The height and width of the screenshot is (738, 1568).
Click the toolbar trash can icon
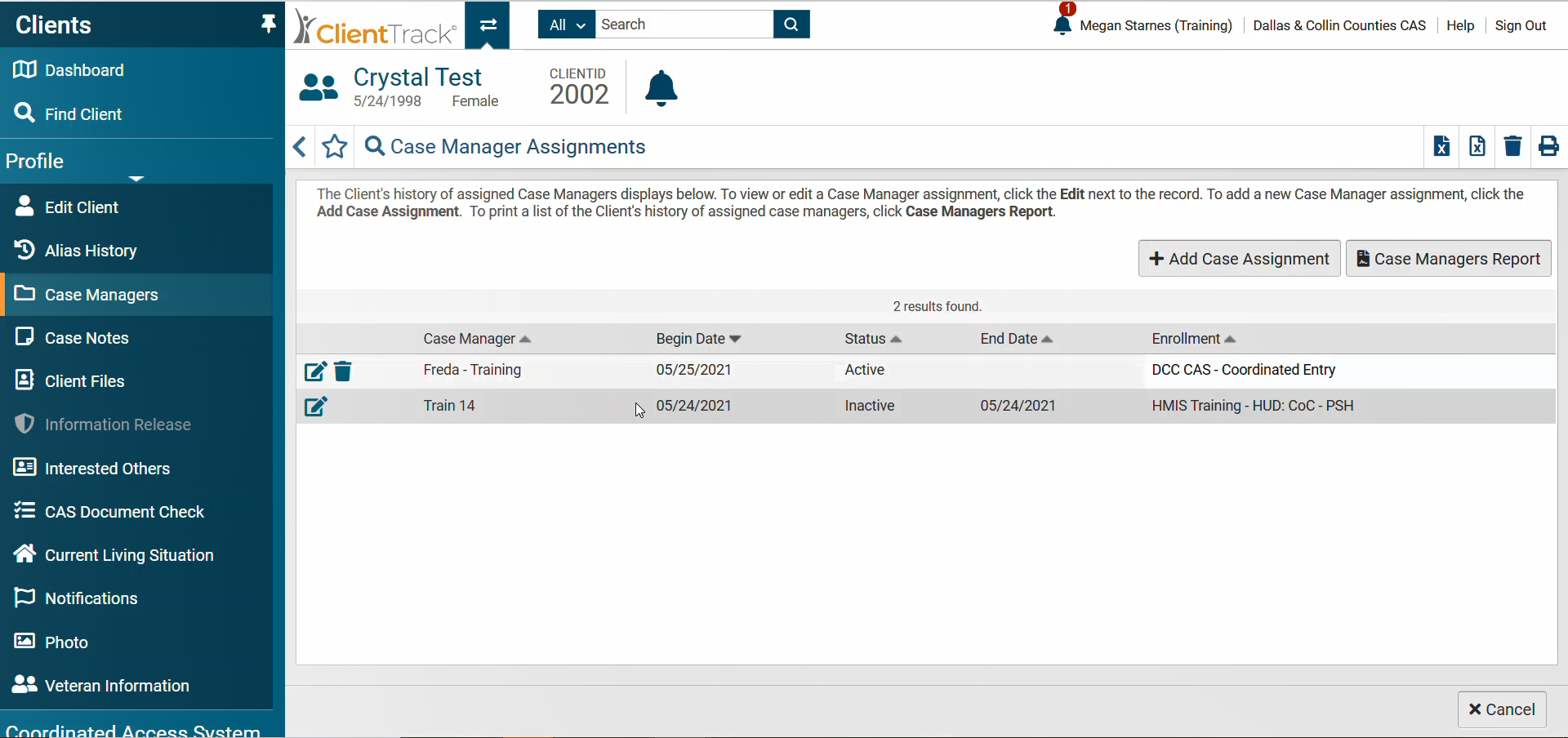click(x=1512, y=146)
